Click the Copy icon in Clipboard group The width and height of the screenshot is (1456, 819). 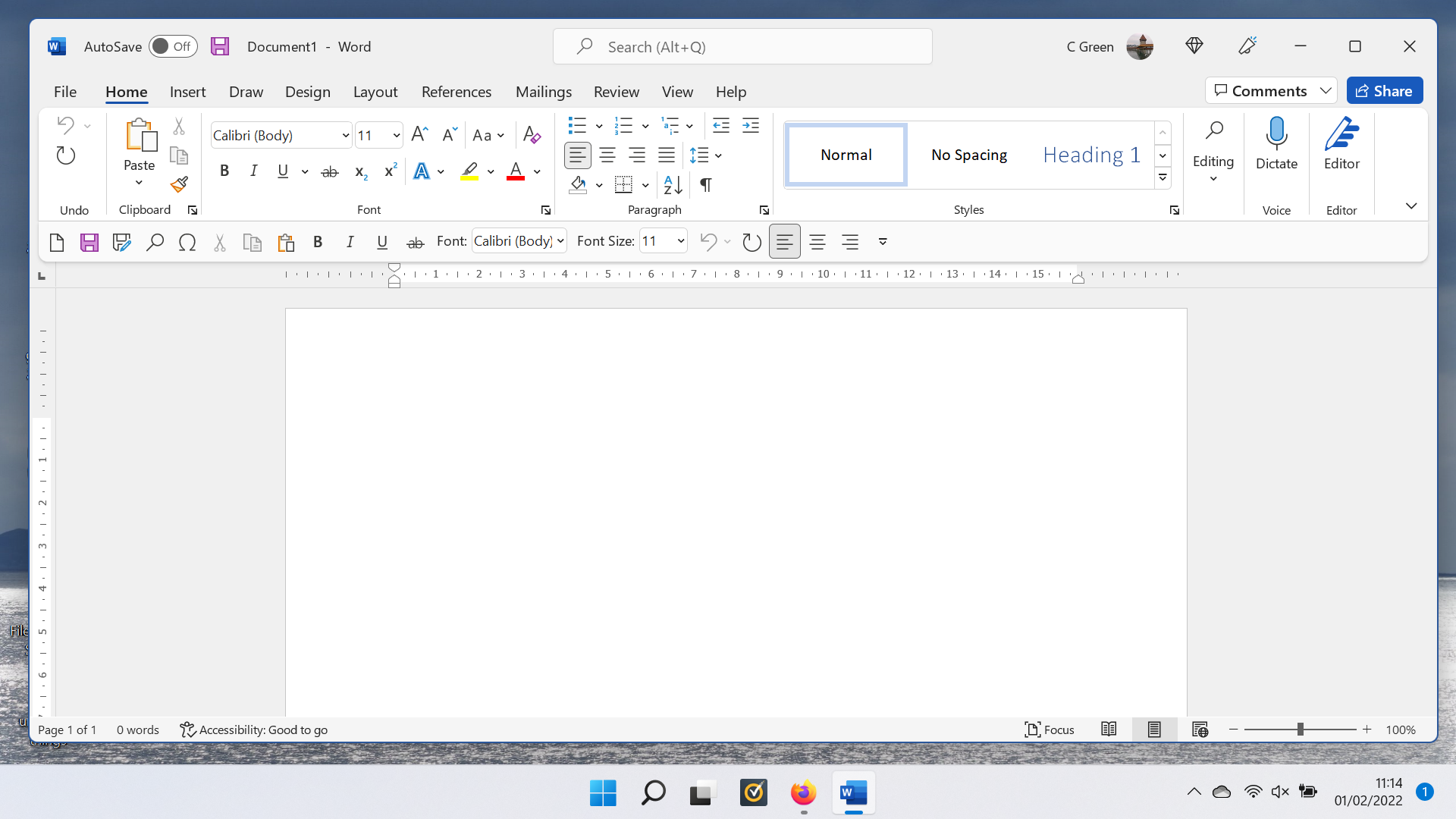[x=179, y=155]
